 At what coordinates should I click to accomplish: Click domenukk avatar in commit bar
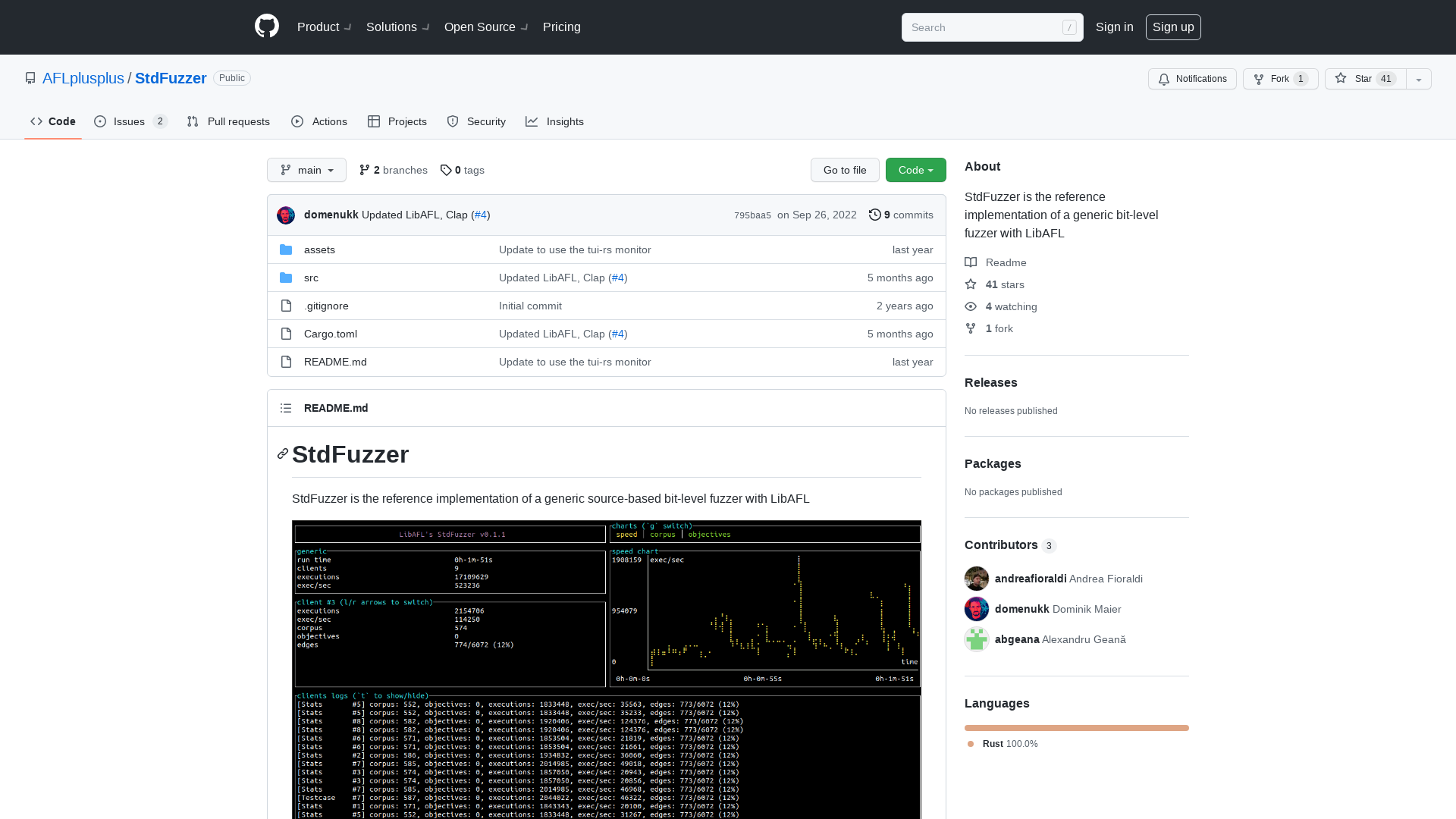point(286,215)
